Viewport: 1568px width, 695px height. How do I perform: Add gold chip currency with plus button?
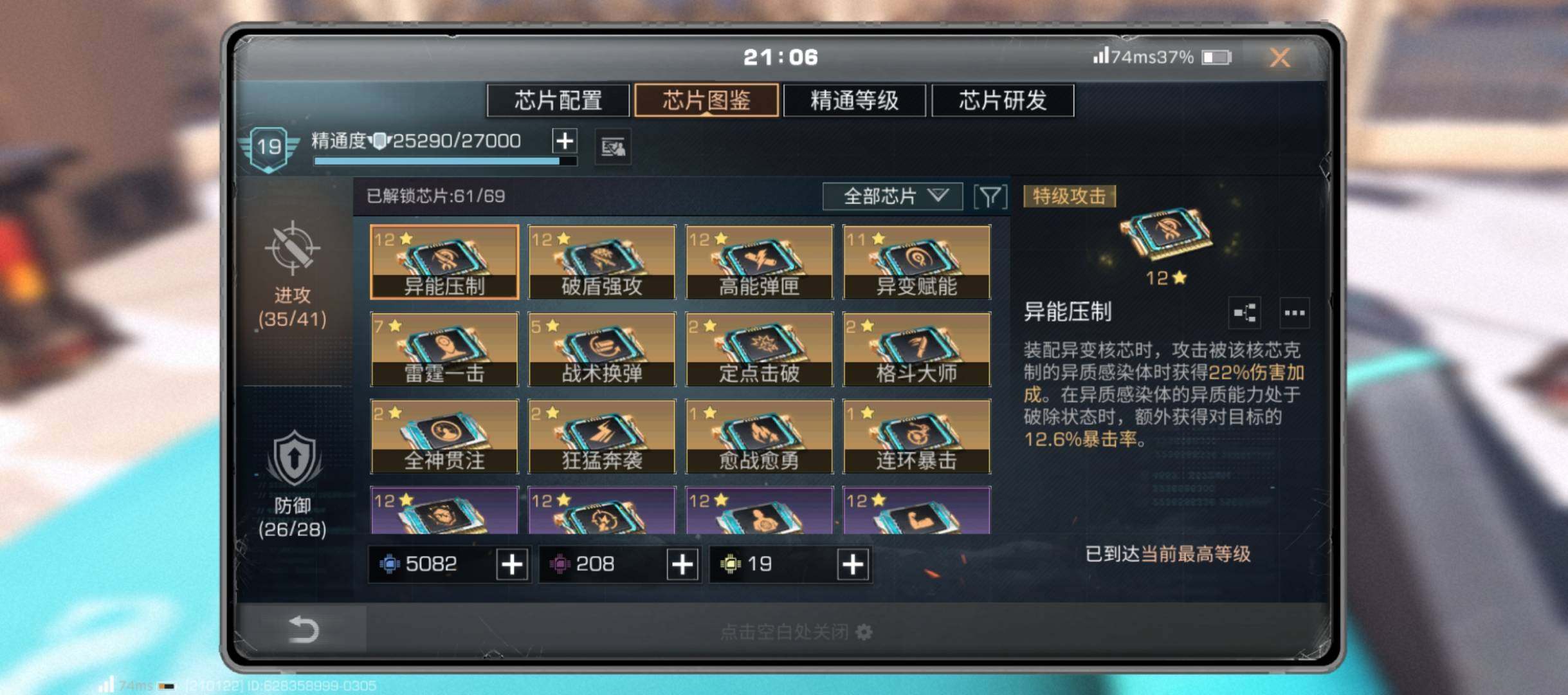pos(853,564)
